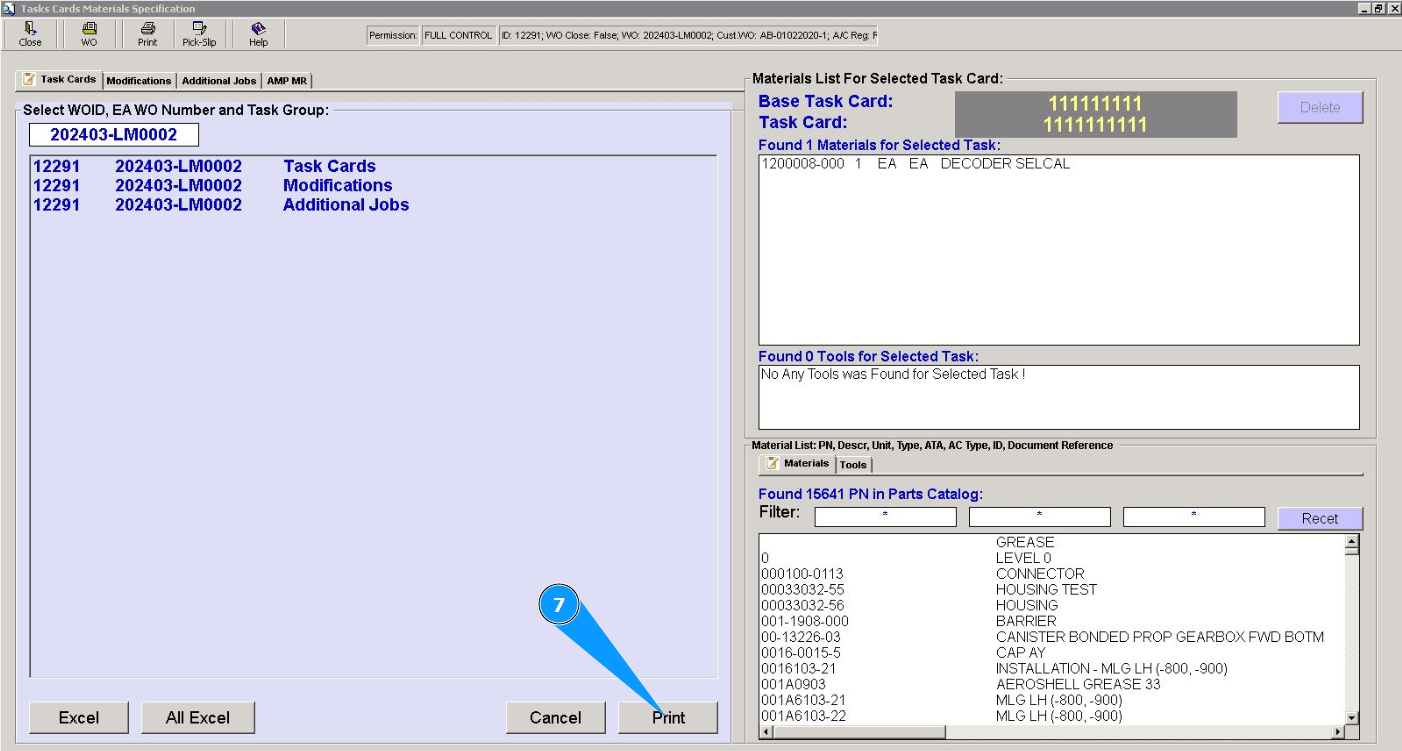Open the AMP MR tab
1402x751 pixels.
click(287, 81)
